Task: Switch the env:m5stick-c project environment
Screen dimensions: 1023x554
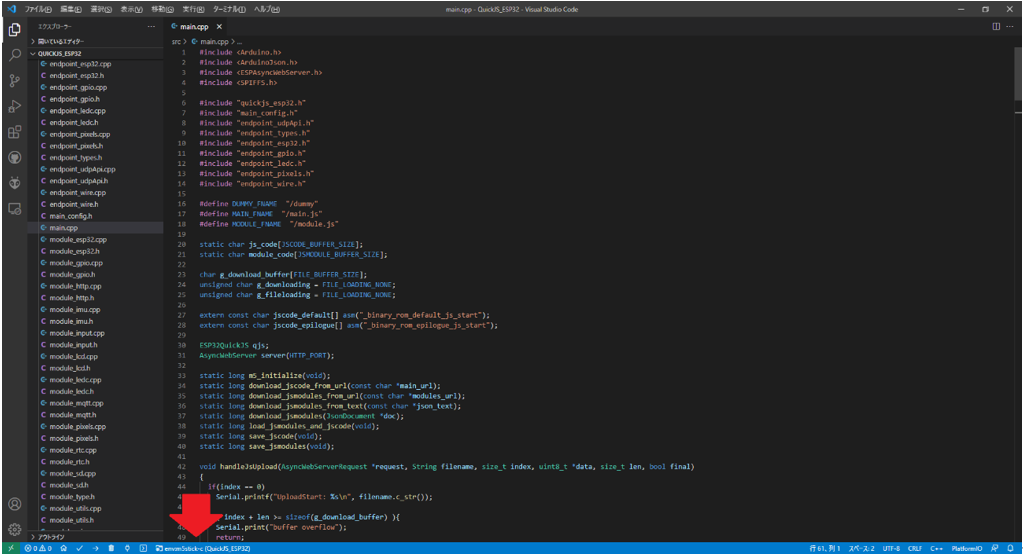Action: pyautogui.click(x=203, y=548)
